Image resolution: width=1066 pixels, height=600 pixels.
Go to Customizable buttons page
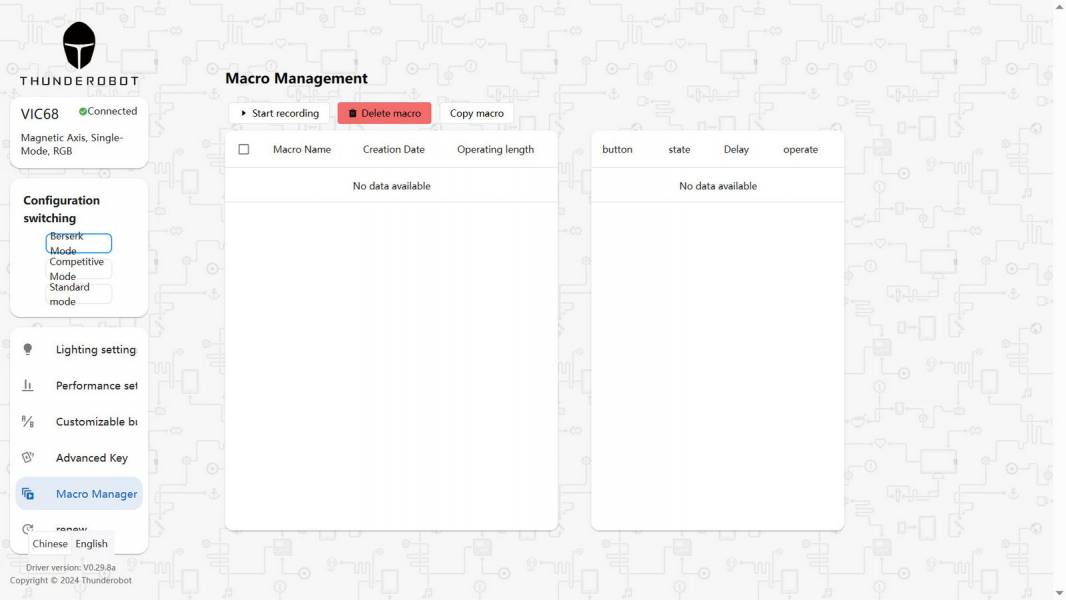[x=79, y=421]
